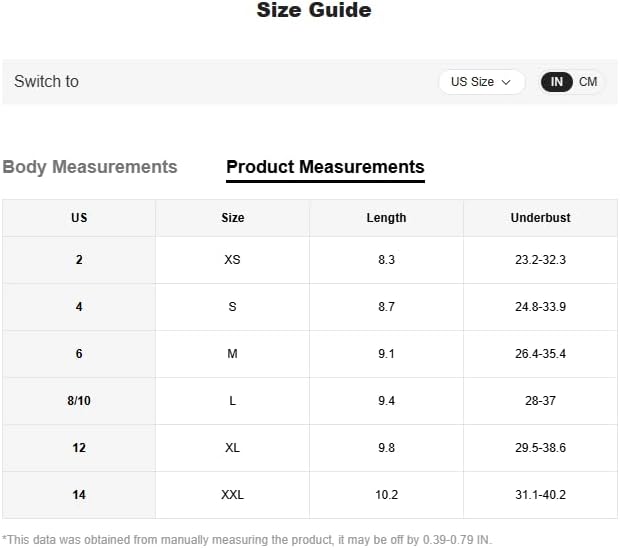This screenshot has height=548, width=620.
Task: Select the XS size cell
Action: point(232,260)
